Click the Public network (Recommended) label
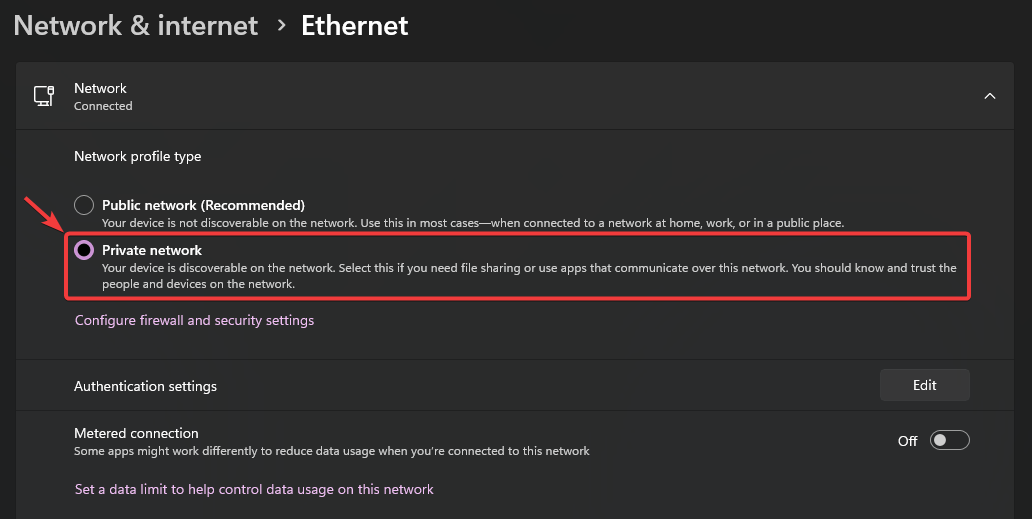Image resolution: width=1032 pixels, height=519 pixels. click(203, 205)
